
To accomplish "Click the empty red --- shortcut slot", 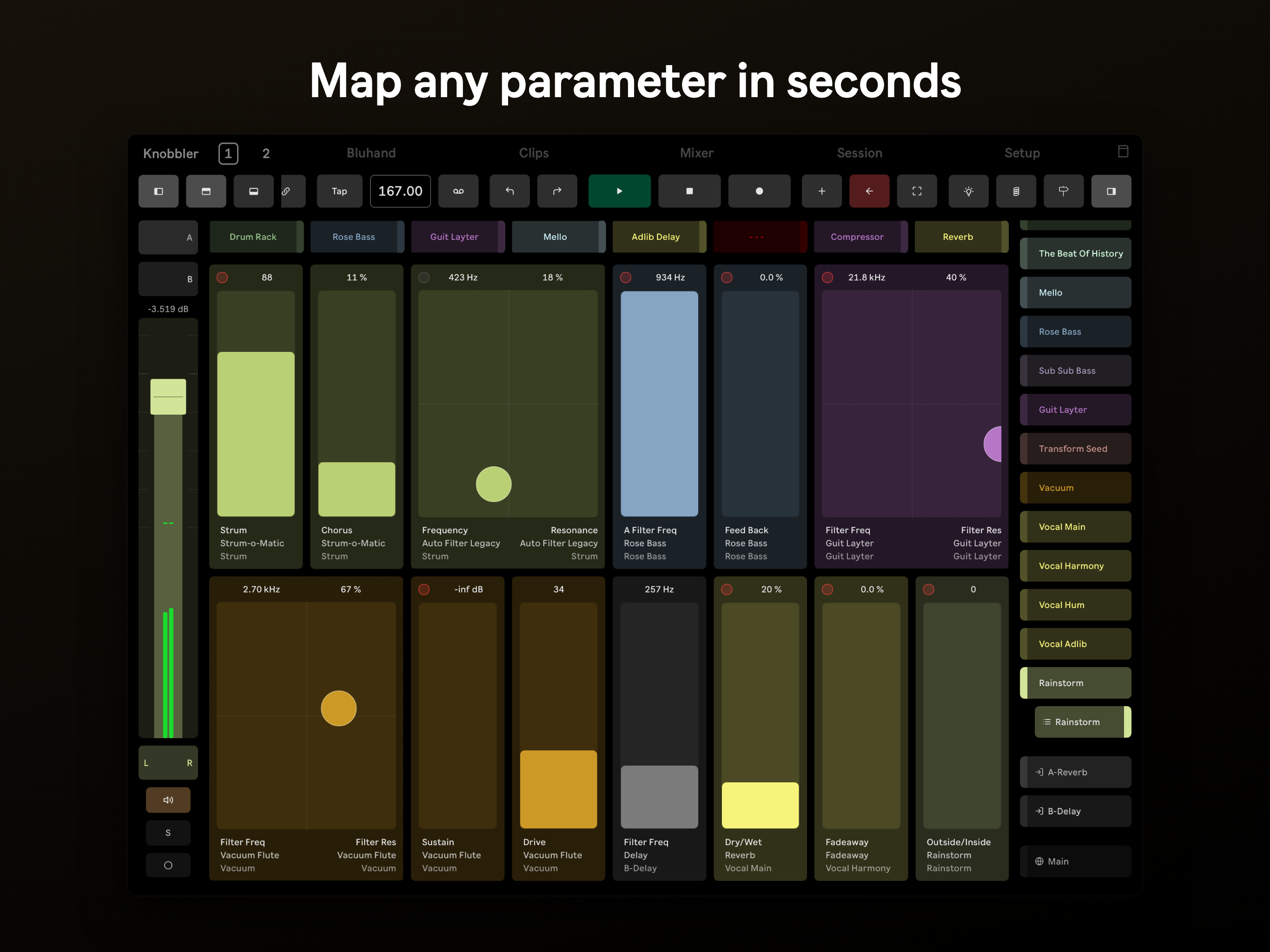I will 760,237.
